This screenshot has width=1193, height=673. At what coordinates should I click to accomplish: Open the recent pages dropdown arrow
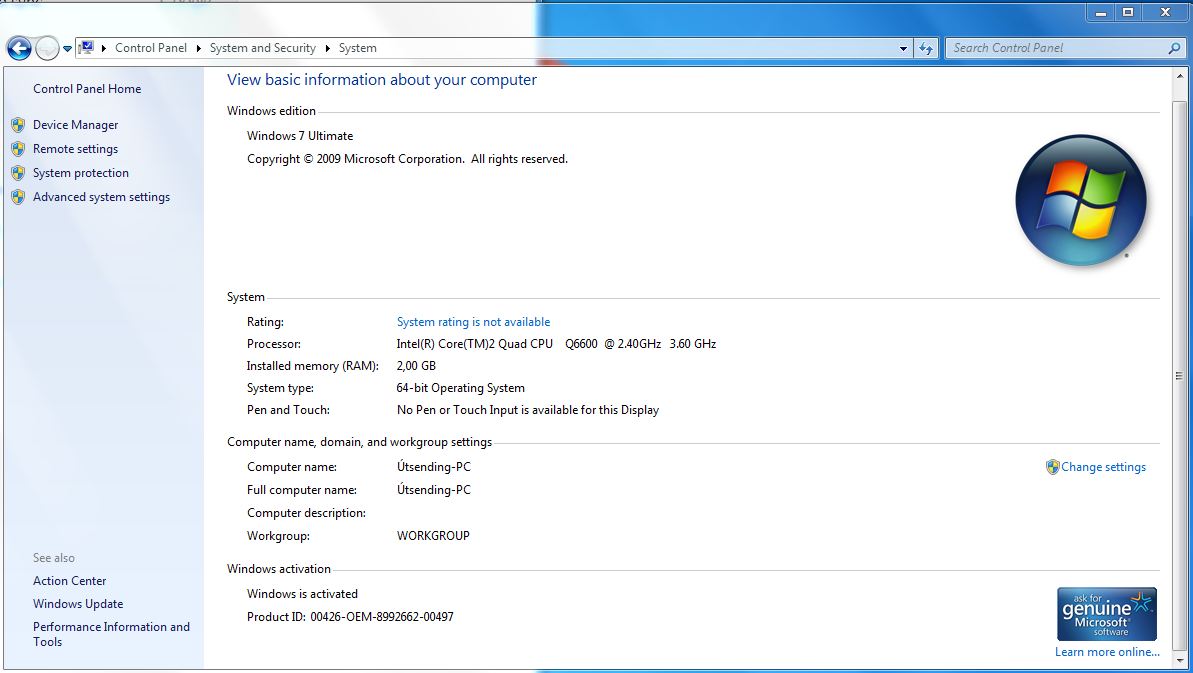click(67, 48)
